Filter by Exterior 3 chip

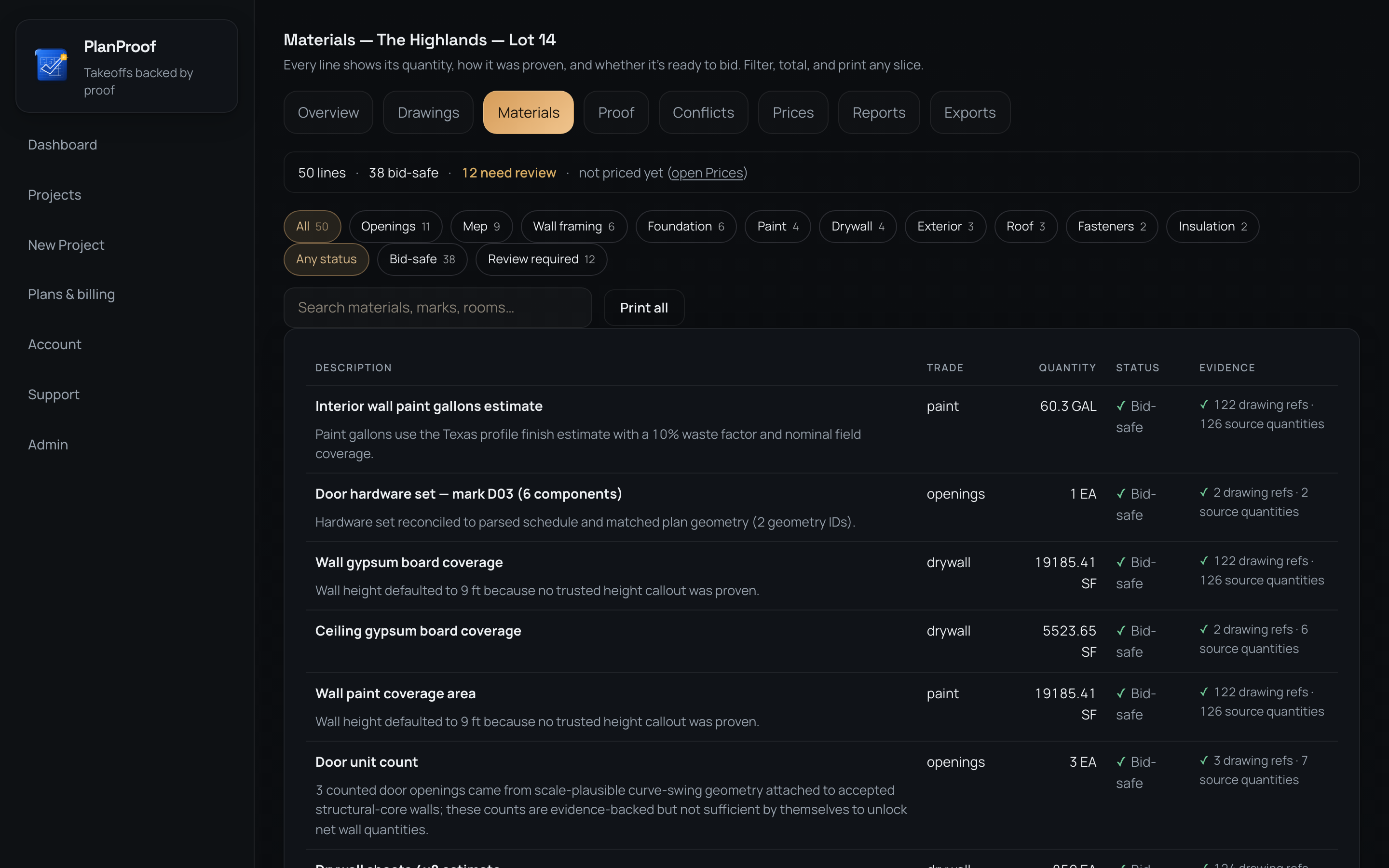[945, 227]
